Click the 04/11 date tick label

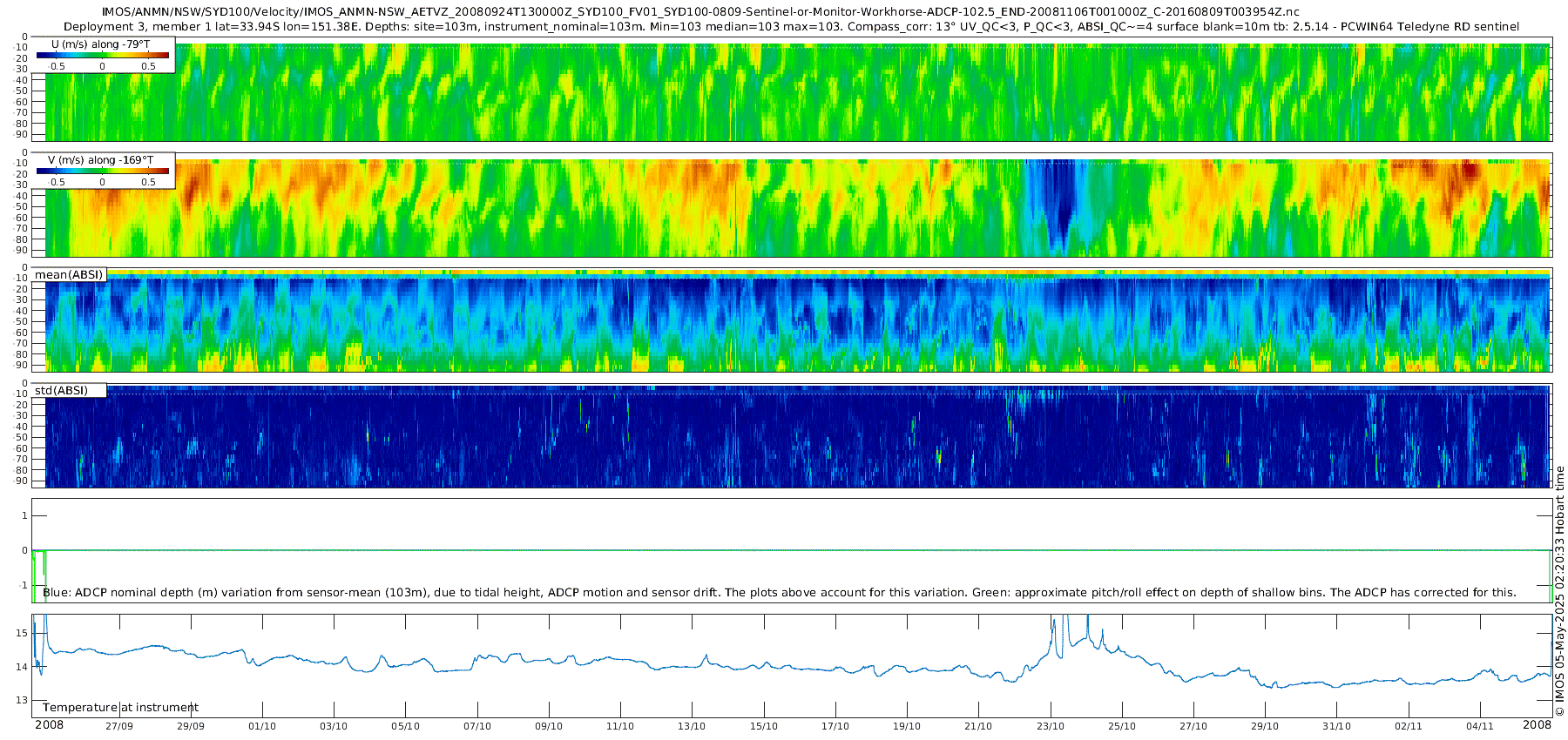click(x=1479, y=726)
